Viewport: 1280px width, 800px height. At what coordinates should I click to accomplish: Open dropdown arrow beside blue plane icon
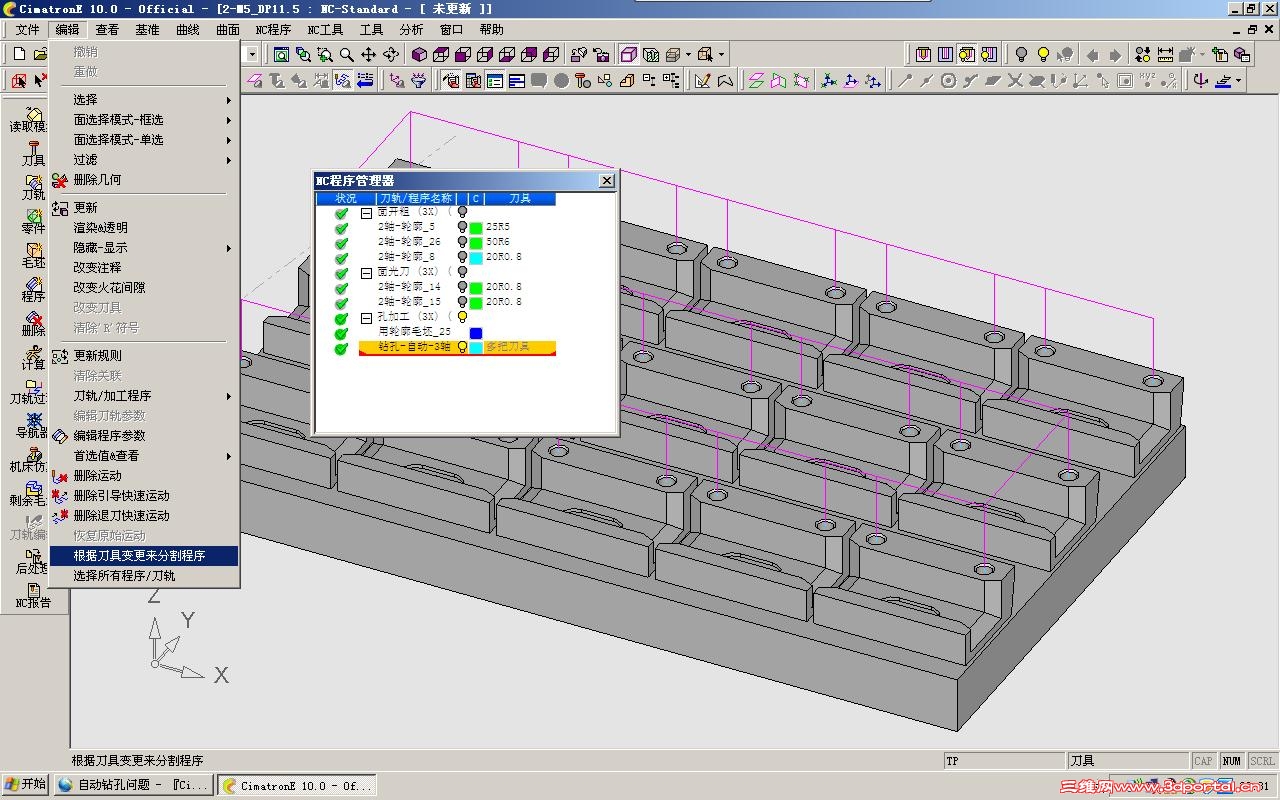click(1238, 80)
